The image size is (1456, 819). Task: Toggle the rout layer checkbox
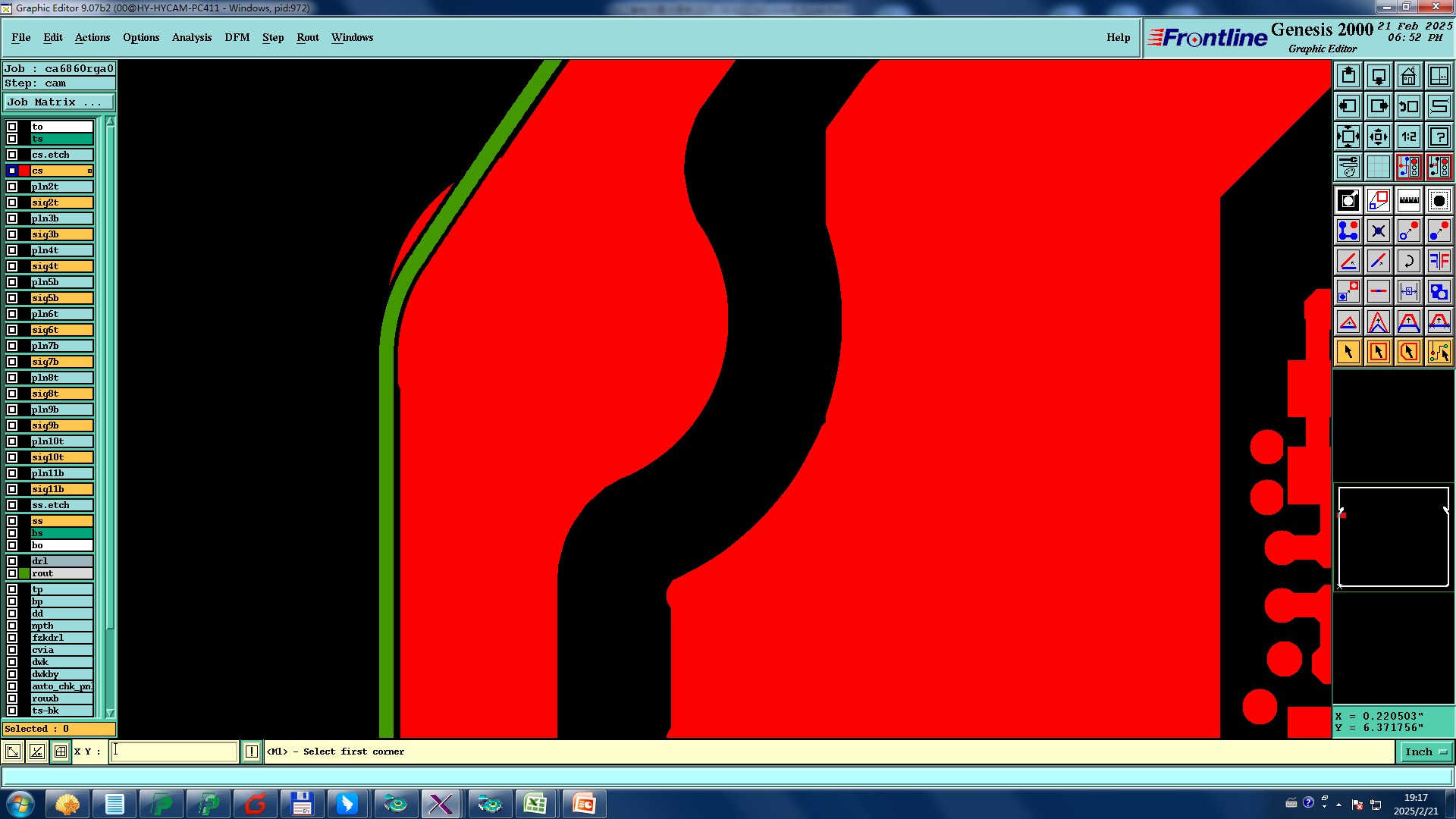click(x=12, y=573)
